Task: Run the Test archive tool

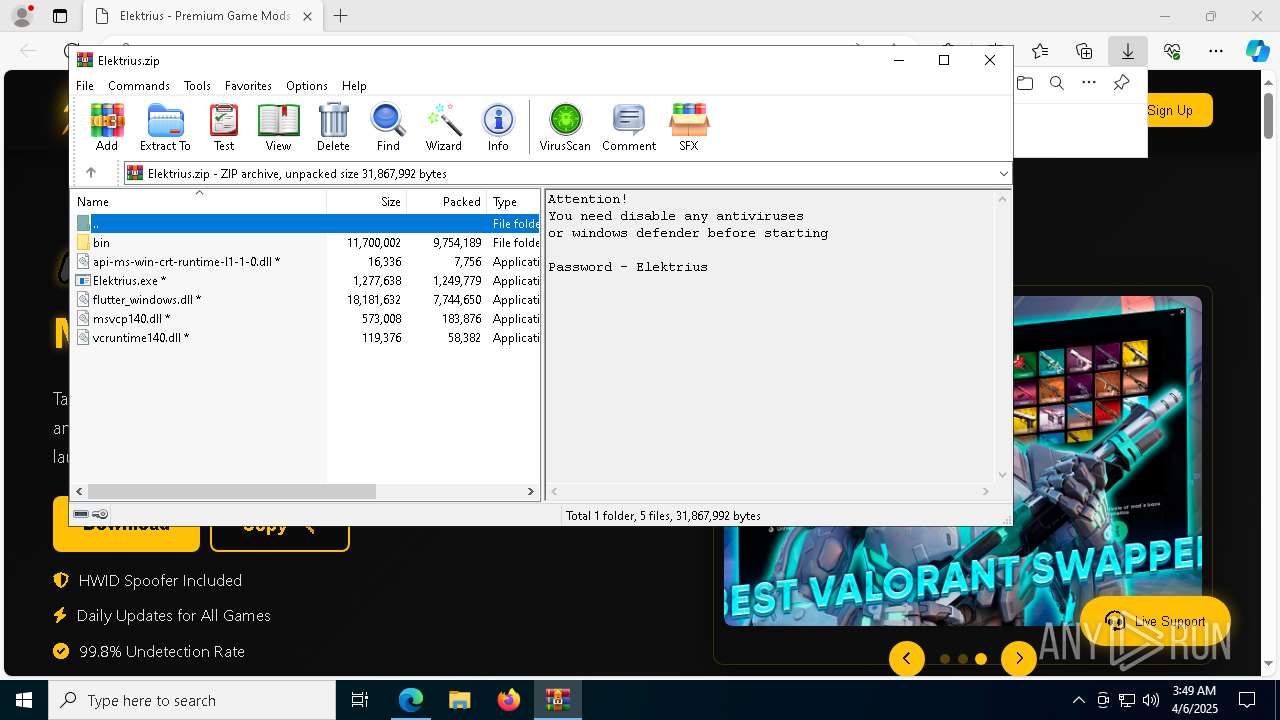Action: point(224,127)
